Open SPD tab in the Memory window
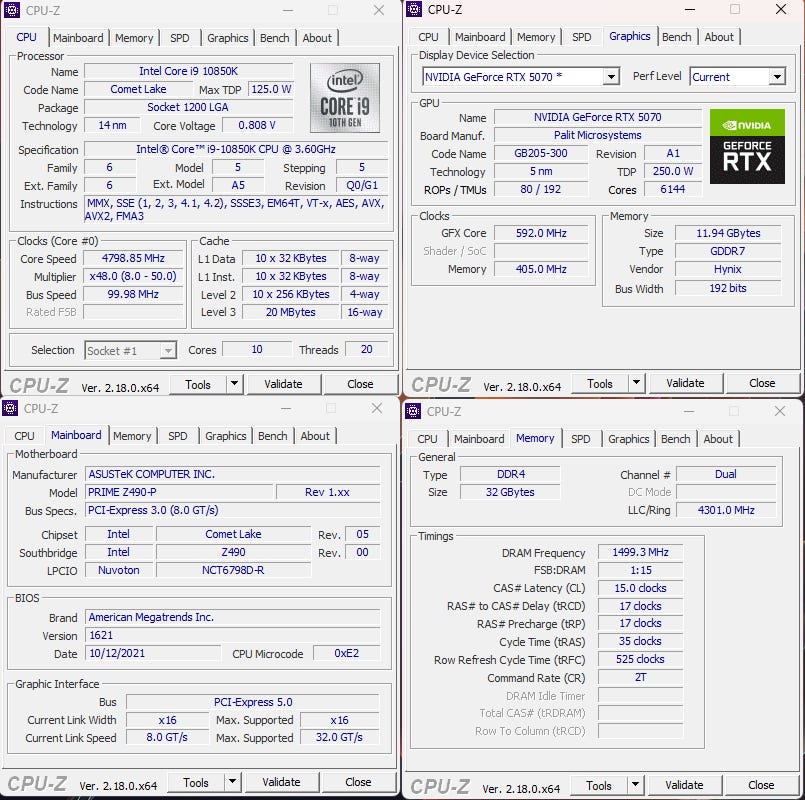805x800 pixels. 581,439
